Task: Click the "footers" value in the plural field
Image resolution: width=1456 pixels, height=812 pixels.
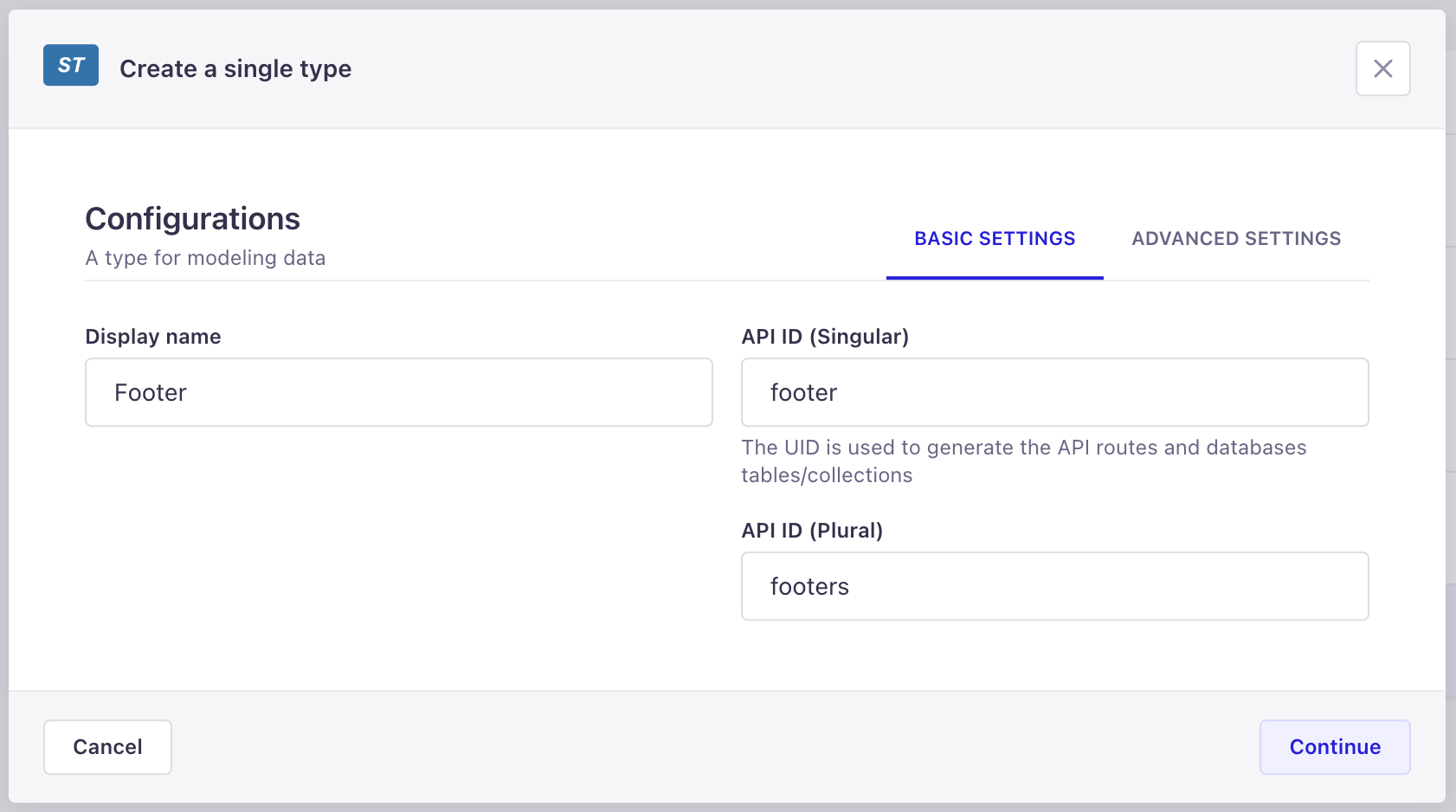Action: [809, 587]
